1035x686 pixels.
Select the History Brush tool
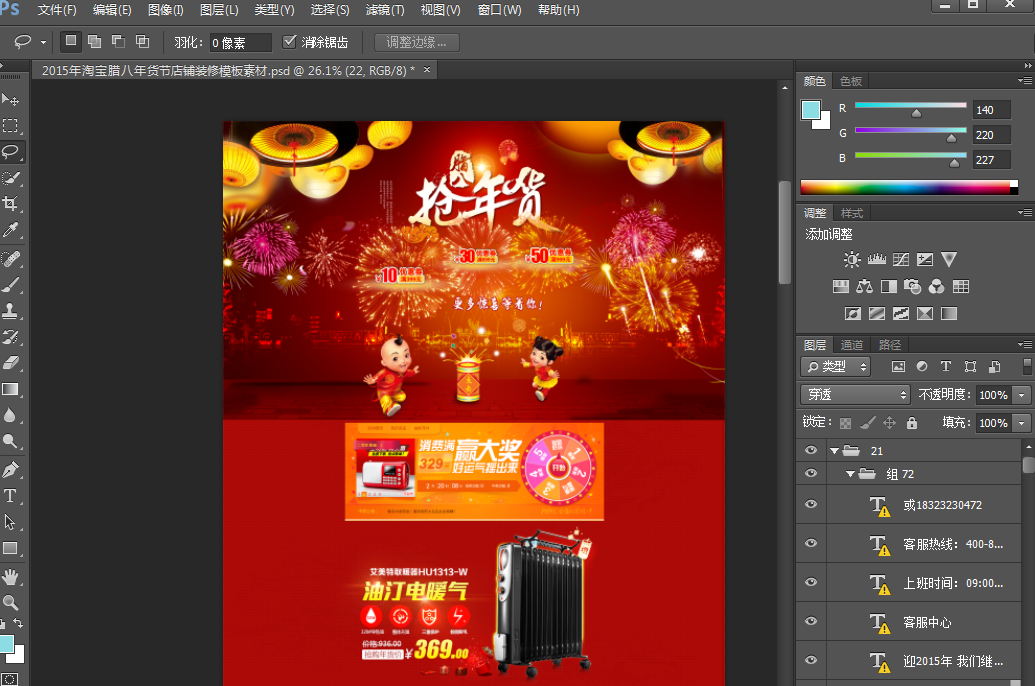point(11,337)
